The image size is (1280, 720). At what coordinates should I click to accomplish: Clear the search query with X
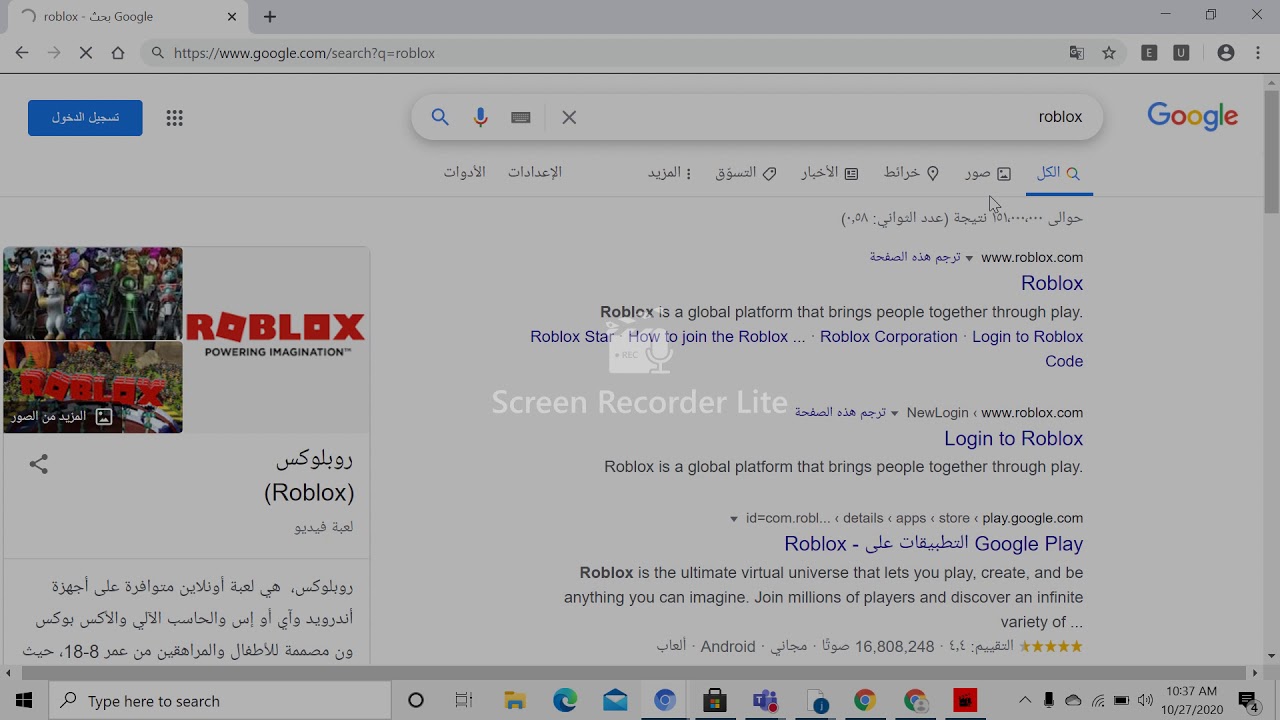(x=569, y=117)
